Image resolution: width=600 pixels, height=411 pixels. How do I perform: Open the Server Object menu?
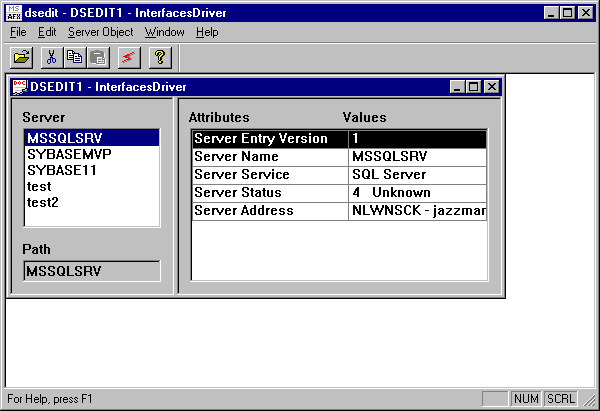coord(101,32)
